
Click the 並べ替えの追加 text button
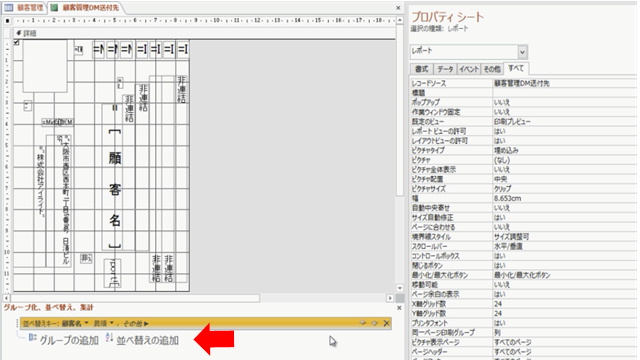[147, 340]
